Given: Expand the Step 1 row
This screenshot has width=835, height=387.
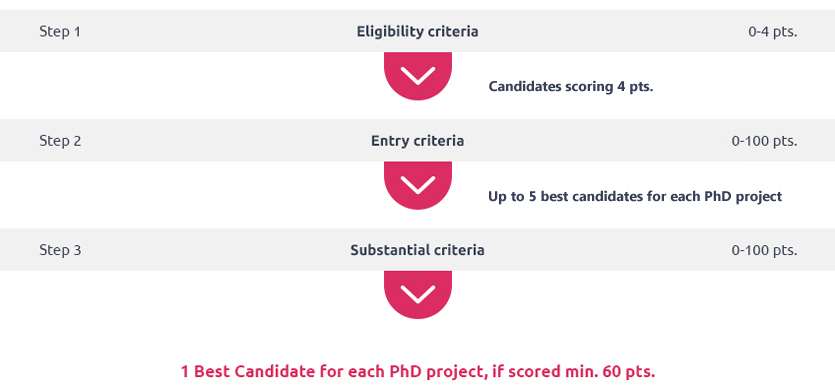Looking at the screenshot, I should click(x=418, y=31).
